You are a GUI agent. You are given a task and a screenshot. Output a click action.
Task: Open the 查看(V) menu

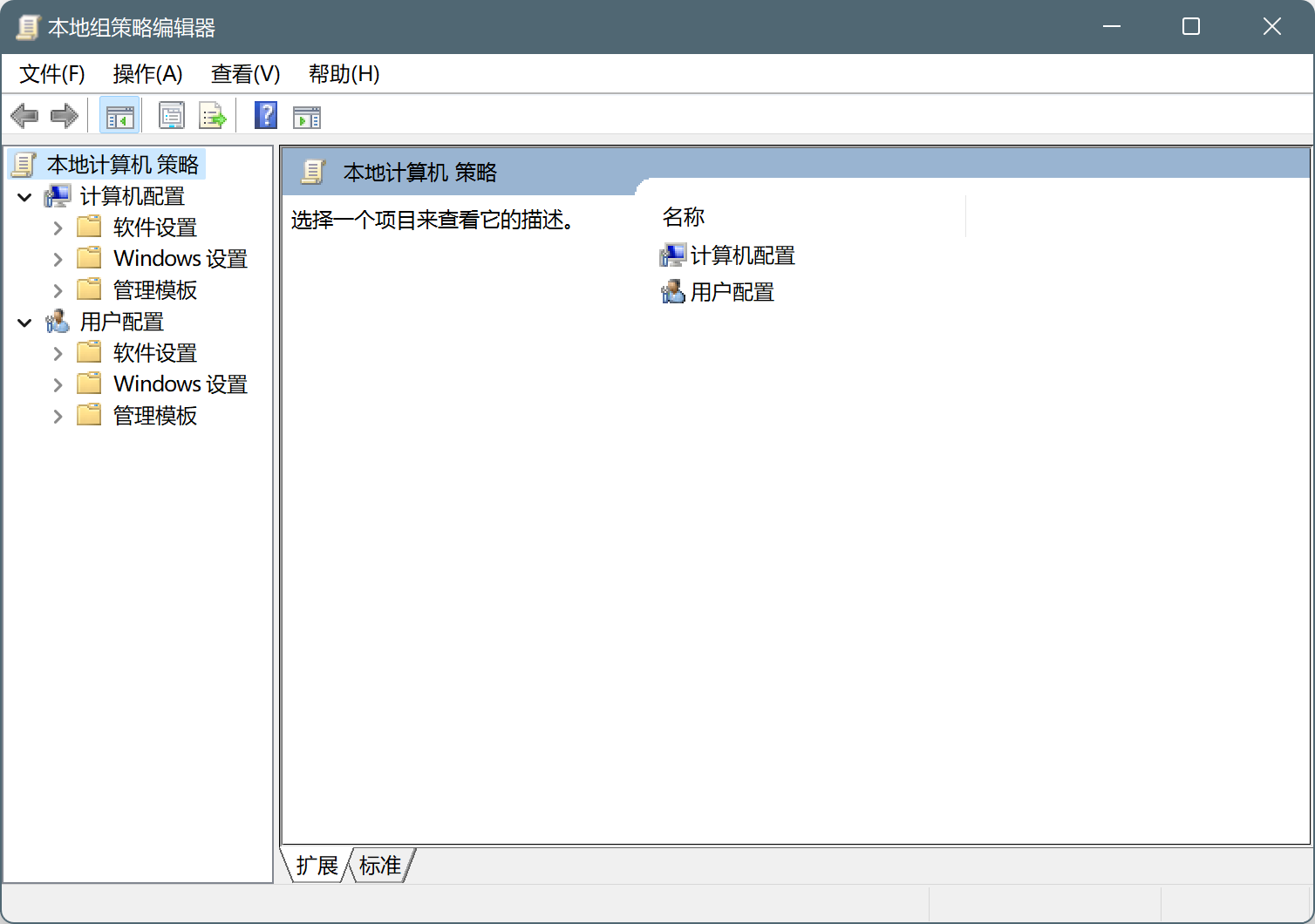click(246, 74)
